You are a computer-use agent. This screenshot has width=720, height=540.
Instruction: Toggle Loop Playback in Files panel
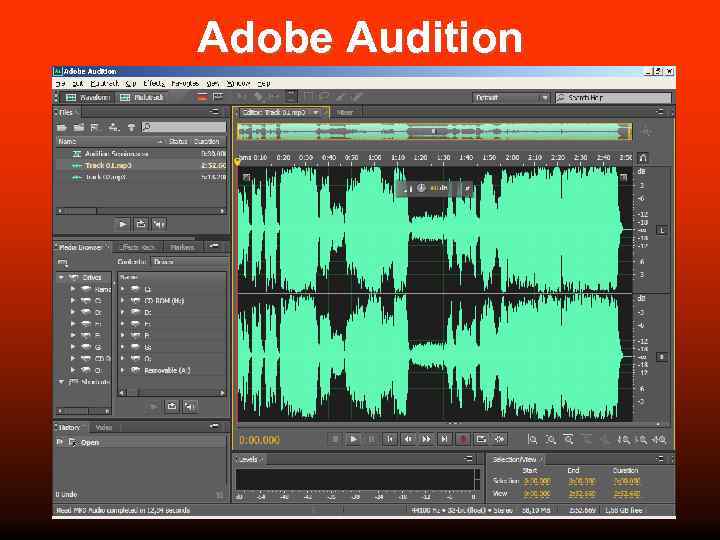pos(141,224)
